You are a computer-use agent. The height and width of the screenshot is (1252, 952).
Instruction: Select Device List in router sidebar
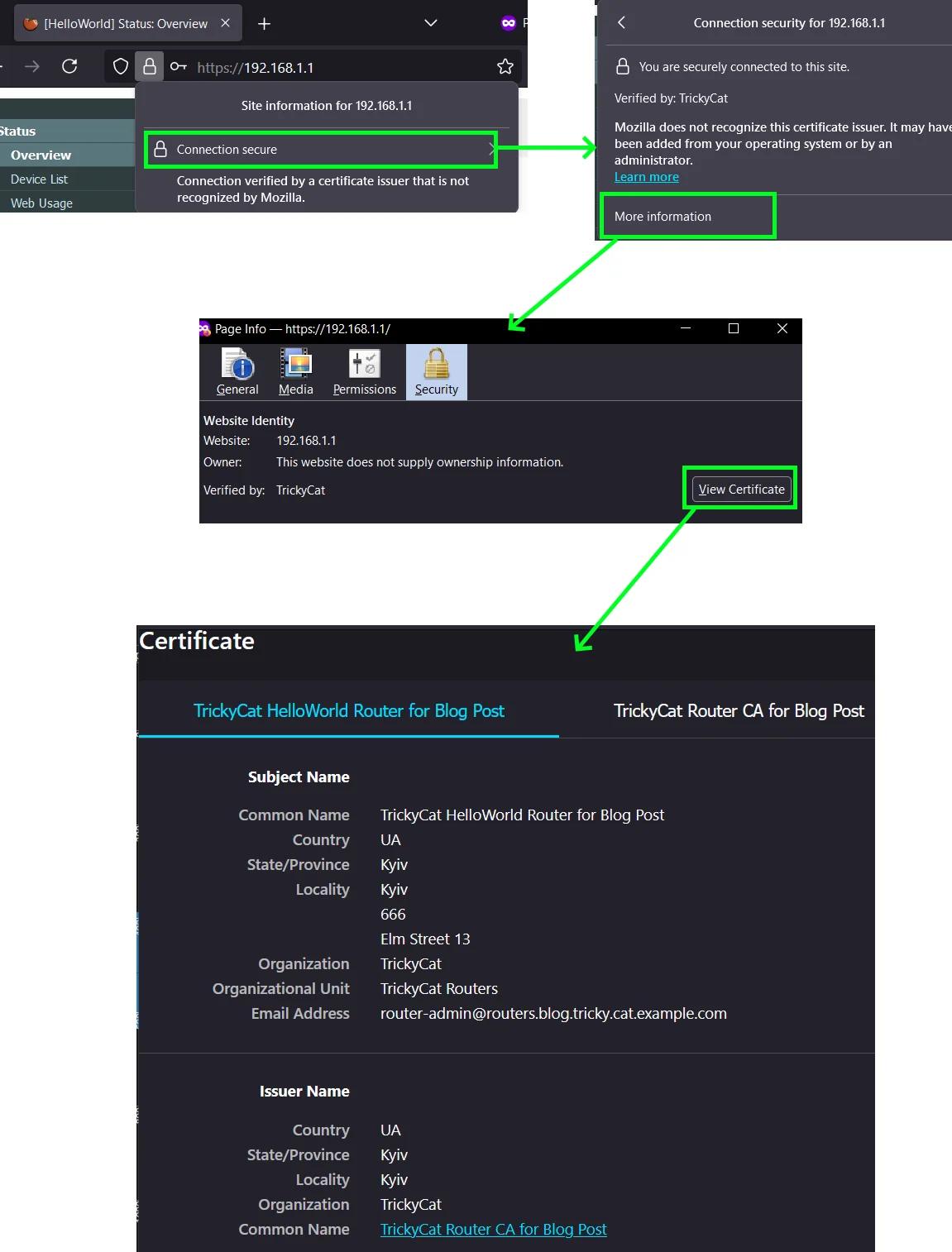click(67, 179)
